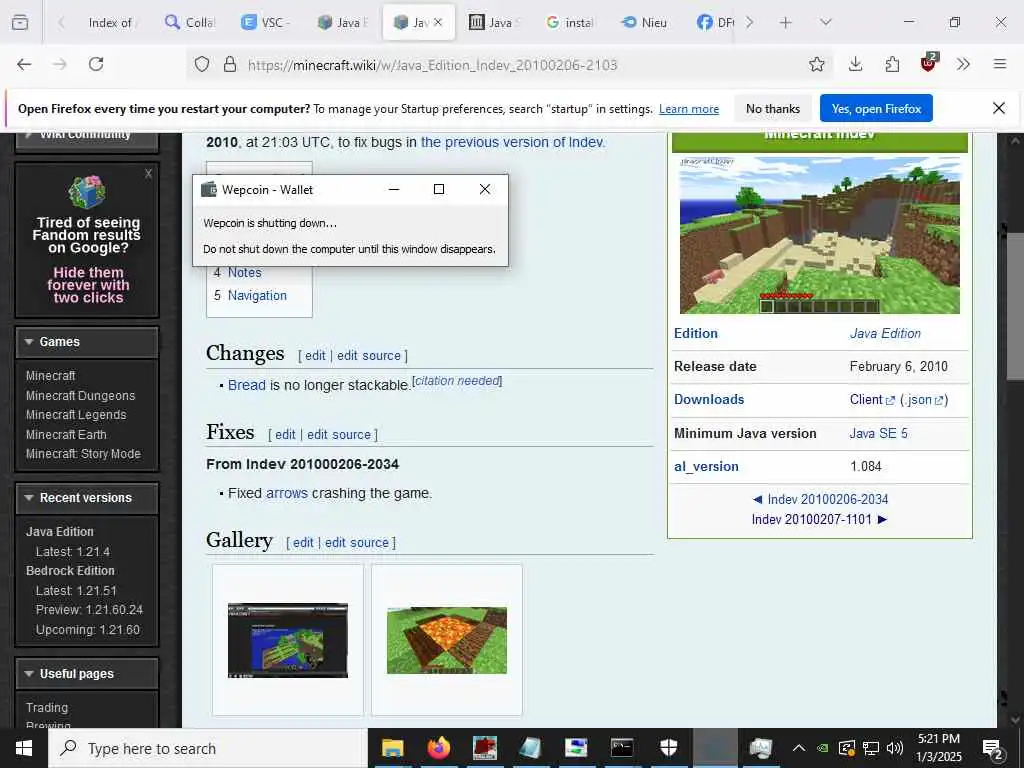Open Firefox View tab overview icon

click(20, 22)
